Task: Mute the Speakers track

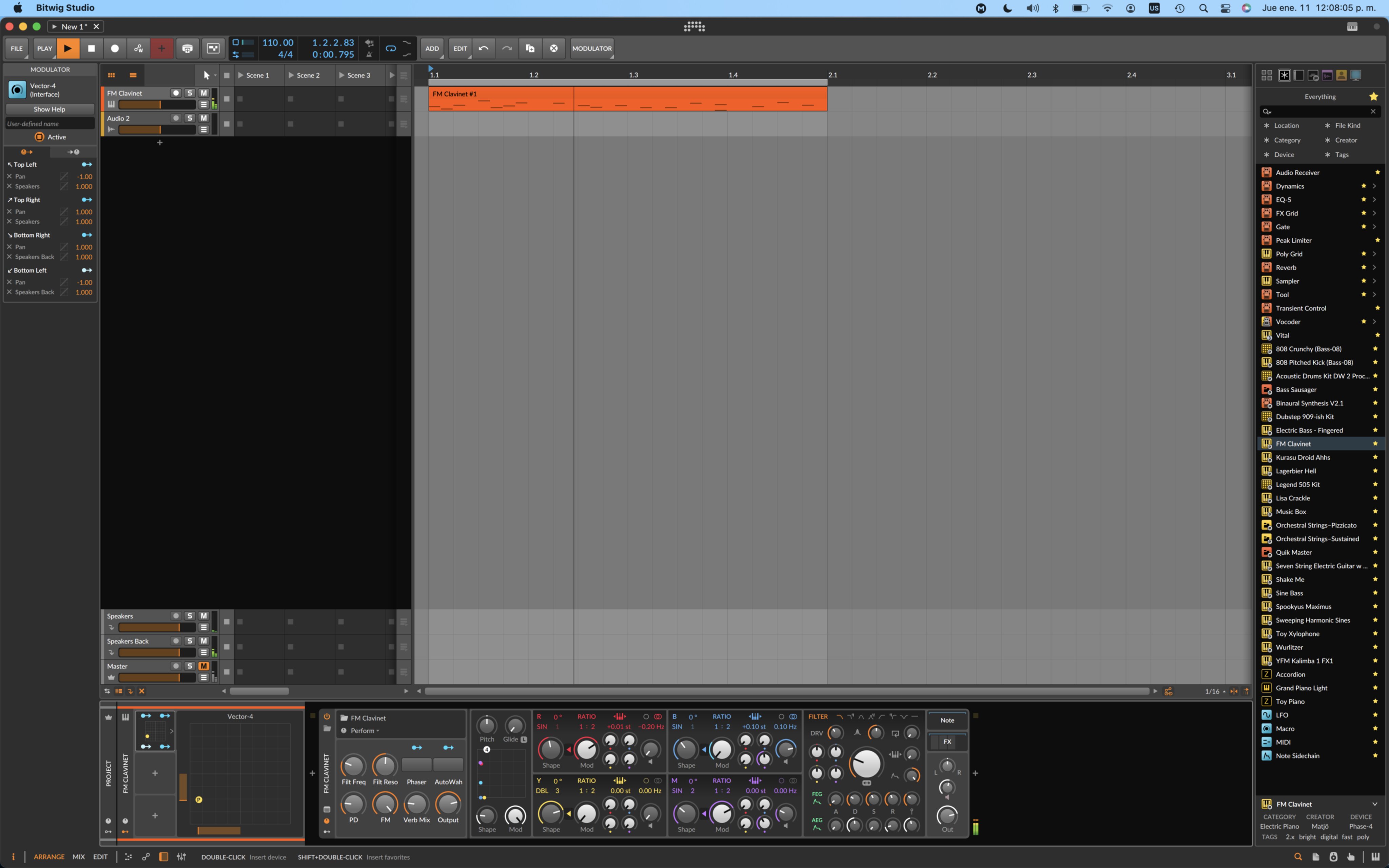Action: 204,616
